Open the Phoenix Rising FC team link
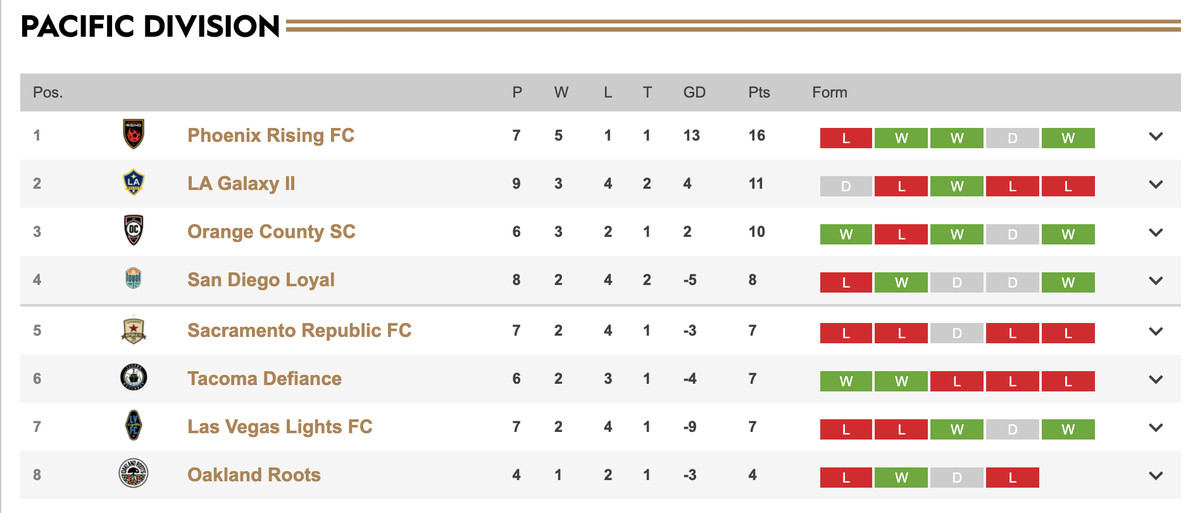Screen dimensions: 1200x513 (271, 135)
